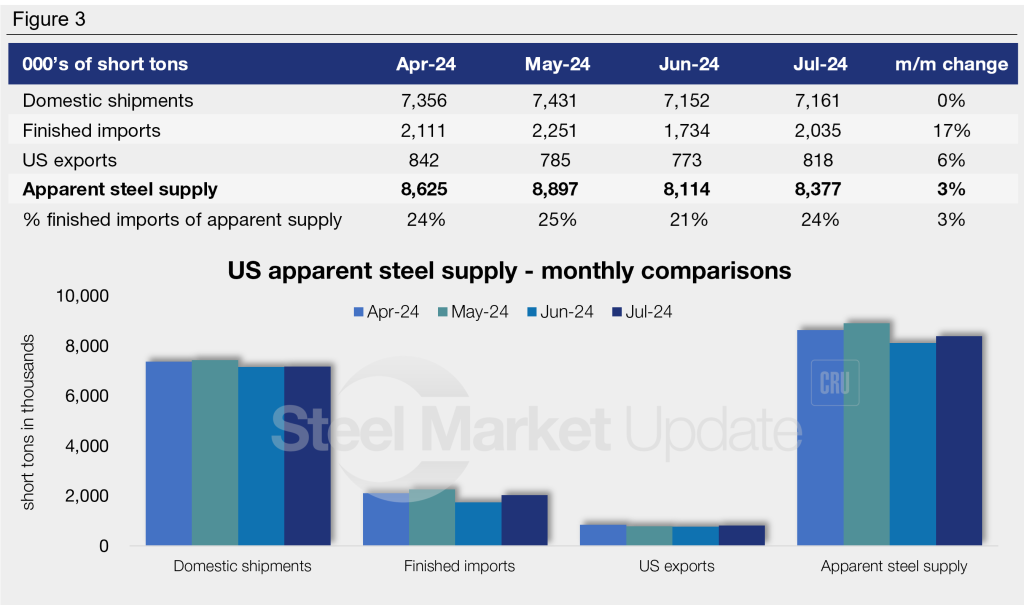The image size is (1024, 605).
Task: Click the Apr-24 legend color swatch
Action: [x=359, y=312]
